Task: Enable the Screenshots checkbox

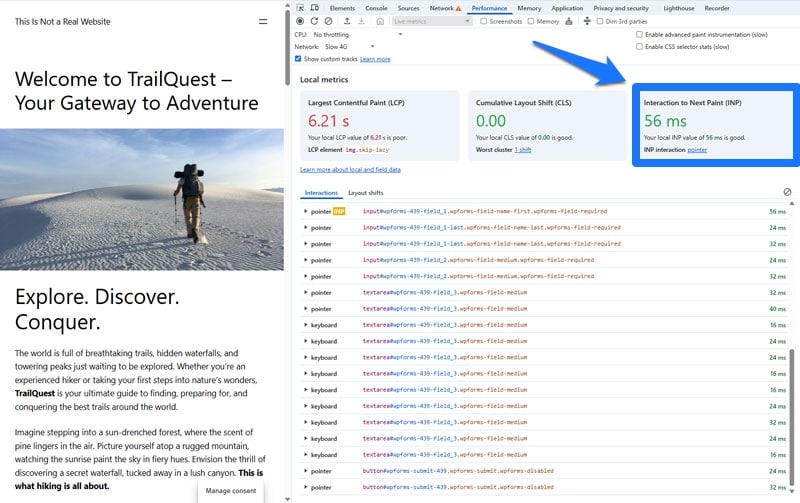Action: click(x=484, y=21)
